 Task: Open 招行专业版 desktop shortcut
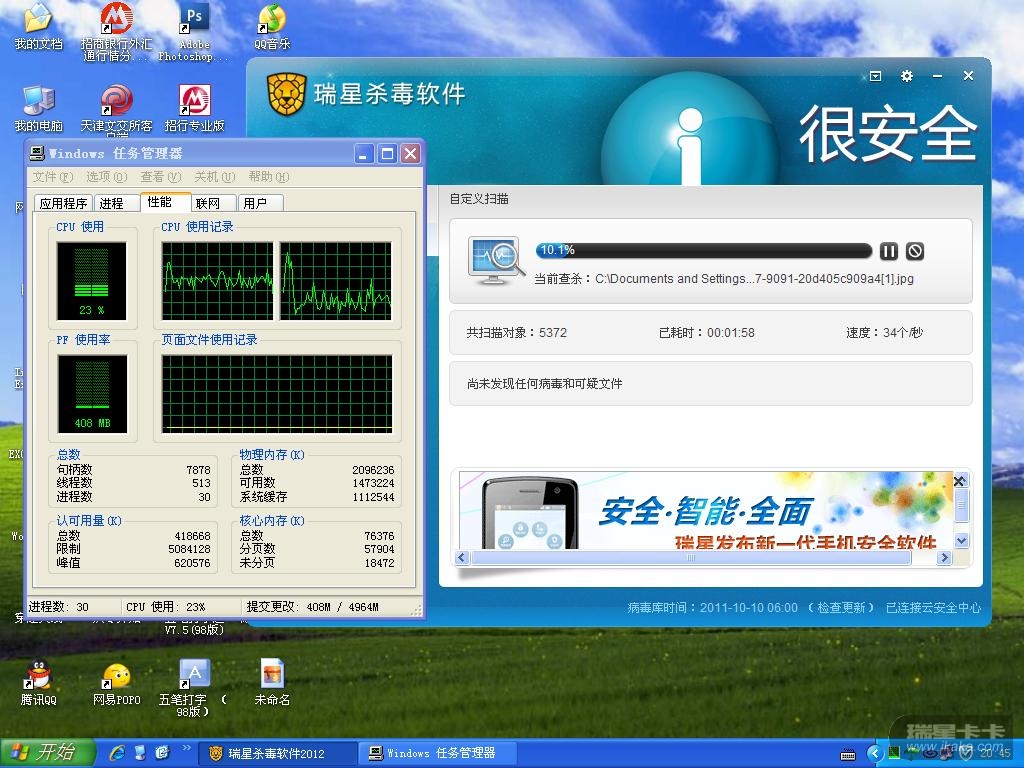click(195, 108)
